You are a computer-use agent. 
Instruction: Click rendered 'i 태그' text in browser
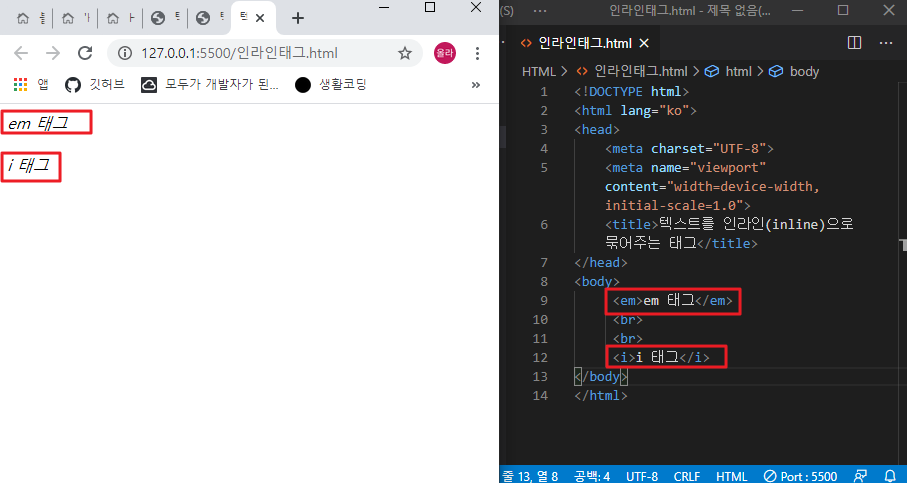pyautogui.click(x=29, y=166)
